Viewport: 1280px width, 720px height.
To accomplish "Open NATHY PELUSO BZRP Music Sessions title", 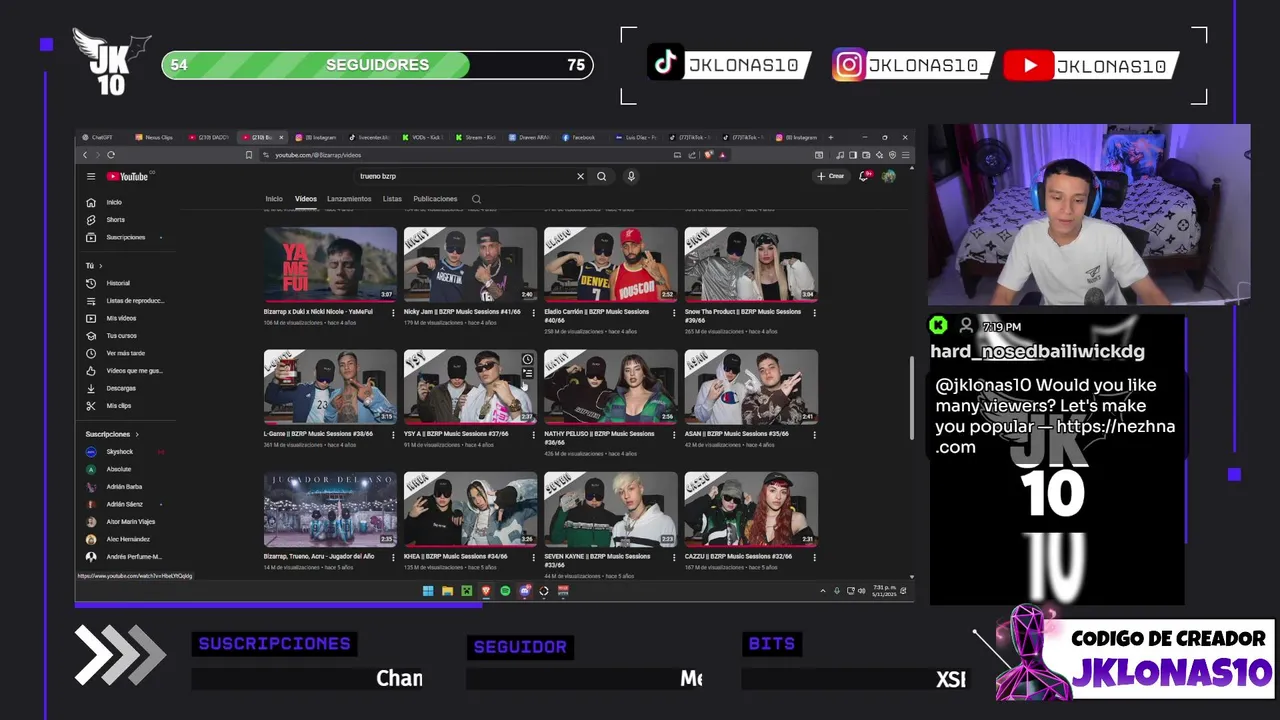I will [x=601, y=438].
